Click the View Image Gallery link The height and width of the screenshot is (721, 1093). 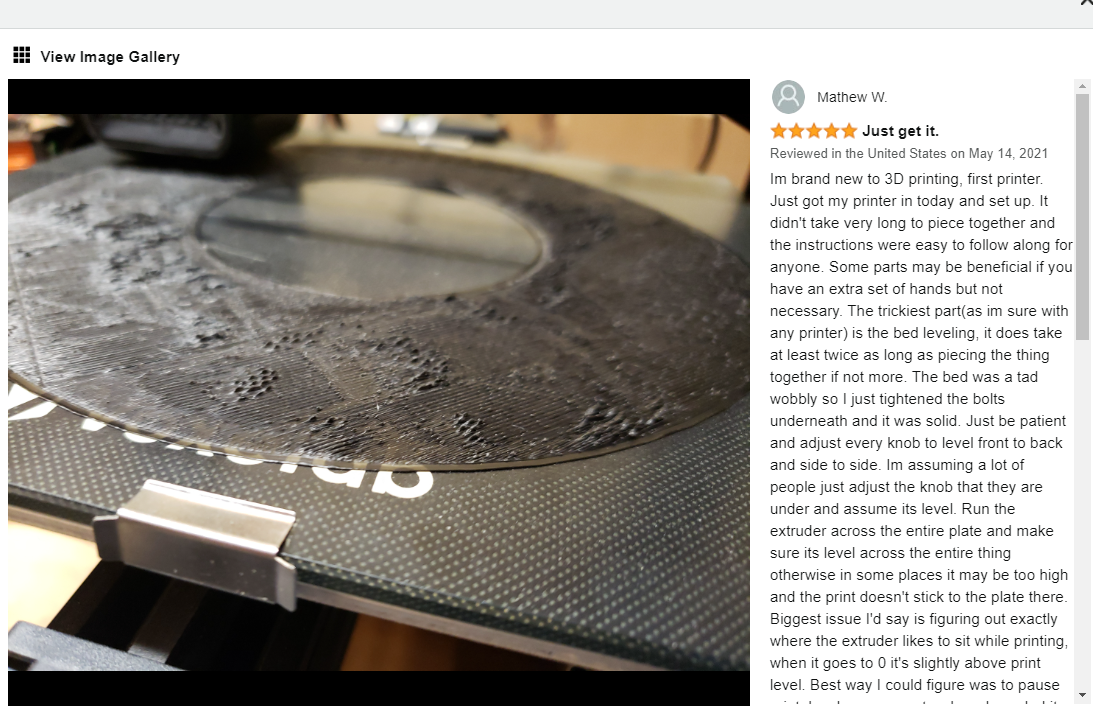click(x=110, y=57)
